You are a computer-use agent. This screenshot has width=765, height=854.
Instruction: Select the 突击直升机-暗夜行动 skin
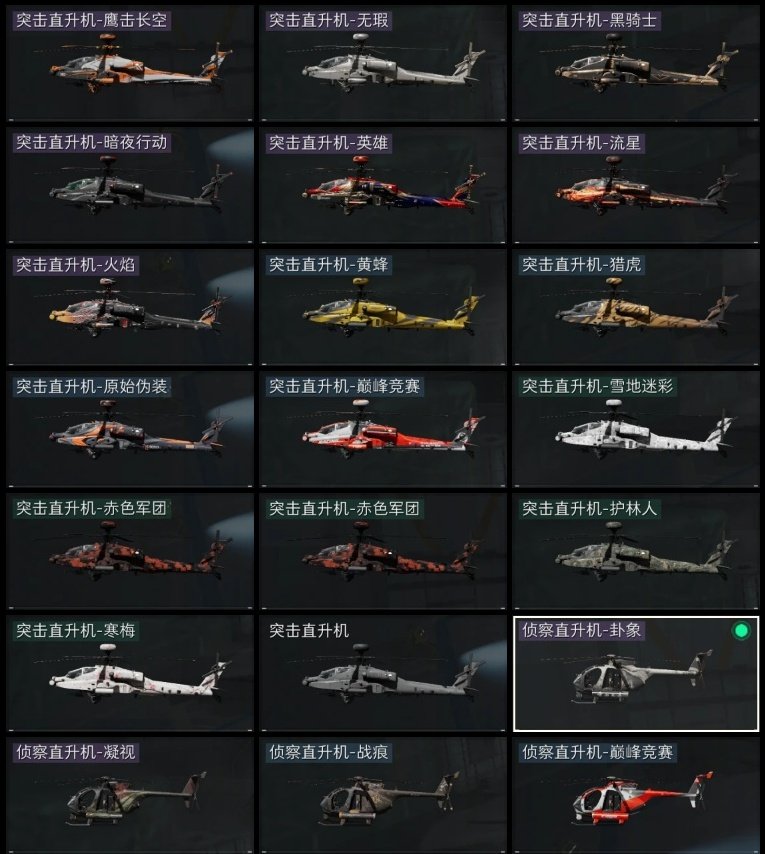pyautogui.click(x=130, y=185)
